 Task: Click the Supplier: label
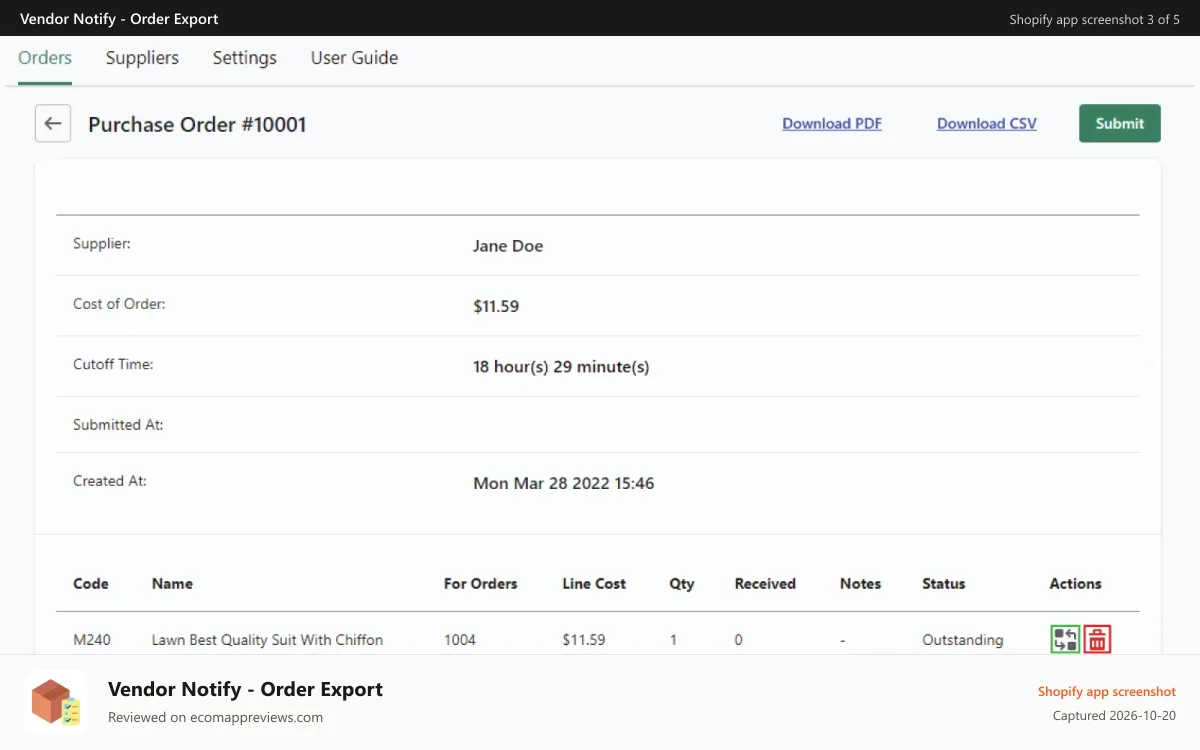pyautogui.click(x=102, y=244)
